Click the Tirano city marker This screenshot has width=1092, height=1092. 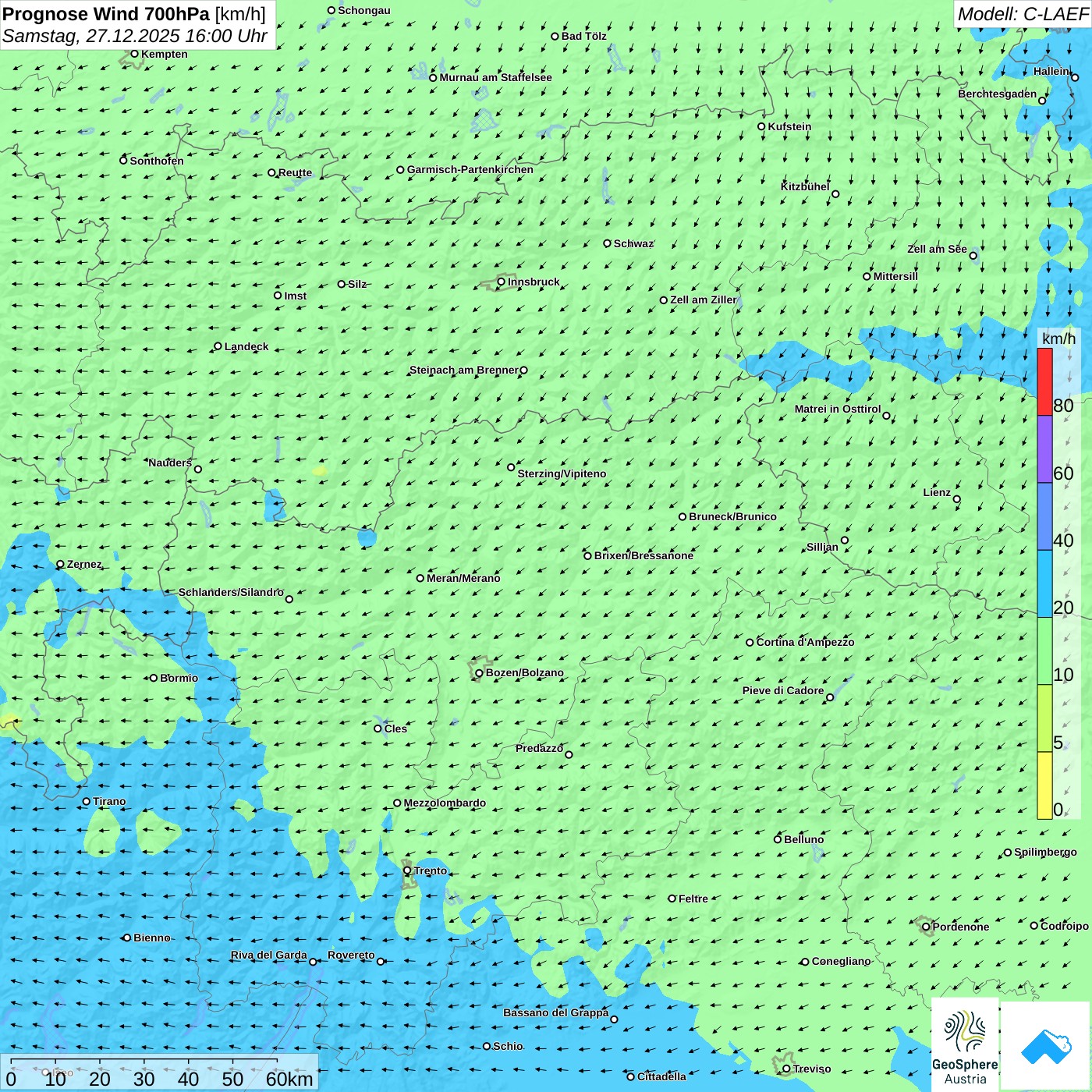pyautogui.click(x=87, y=801)
